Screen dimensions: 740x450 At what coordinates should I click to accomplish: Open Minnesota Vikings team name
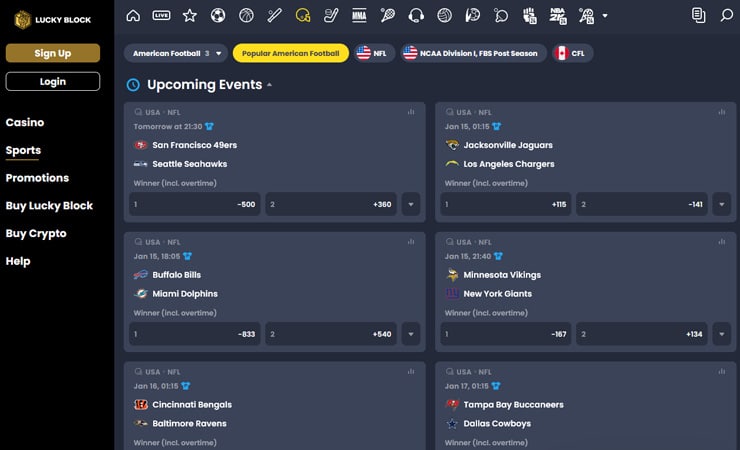(x=502, y=275)
